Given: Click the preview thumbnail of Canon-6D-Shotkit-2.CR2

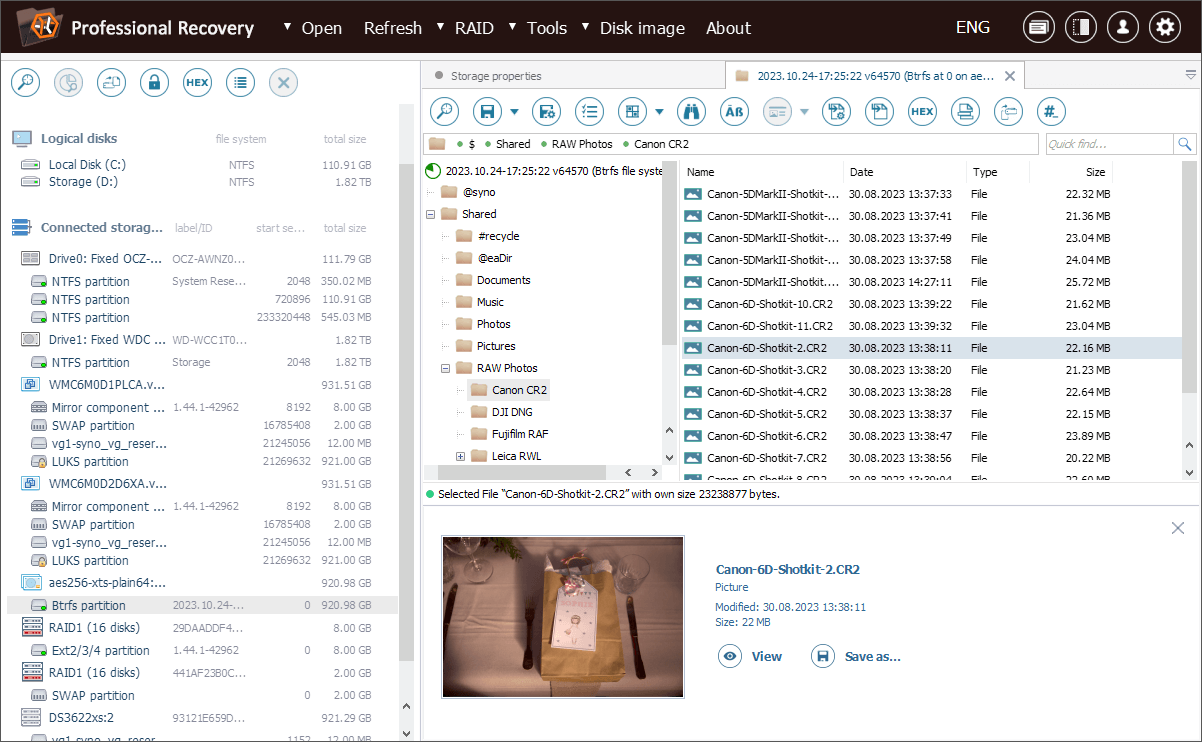Looking at the screenshot, I should click(x=563, y=616).
